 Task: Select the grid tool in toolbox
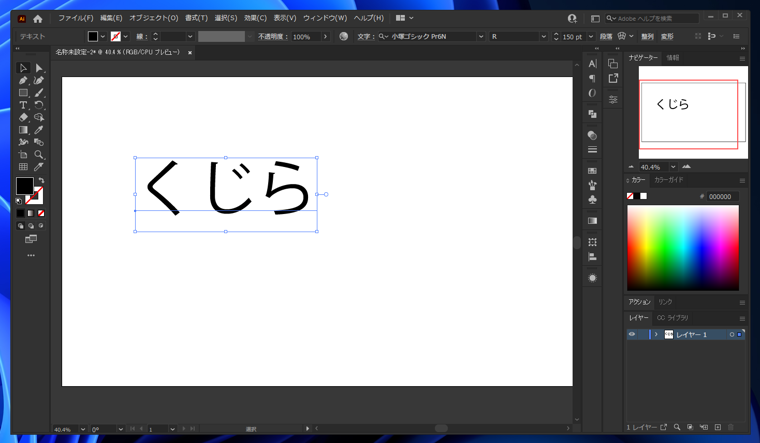coord(23,167)
